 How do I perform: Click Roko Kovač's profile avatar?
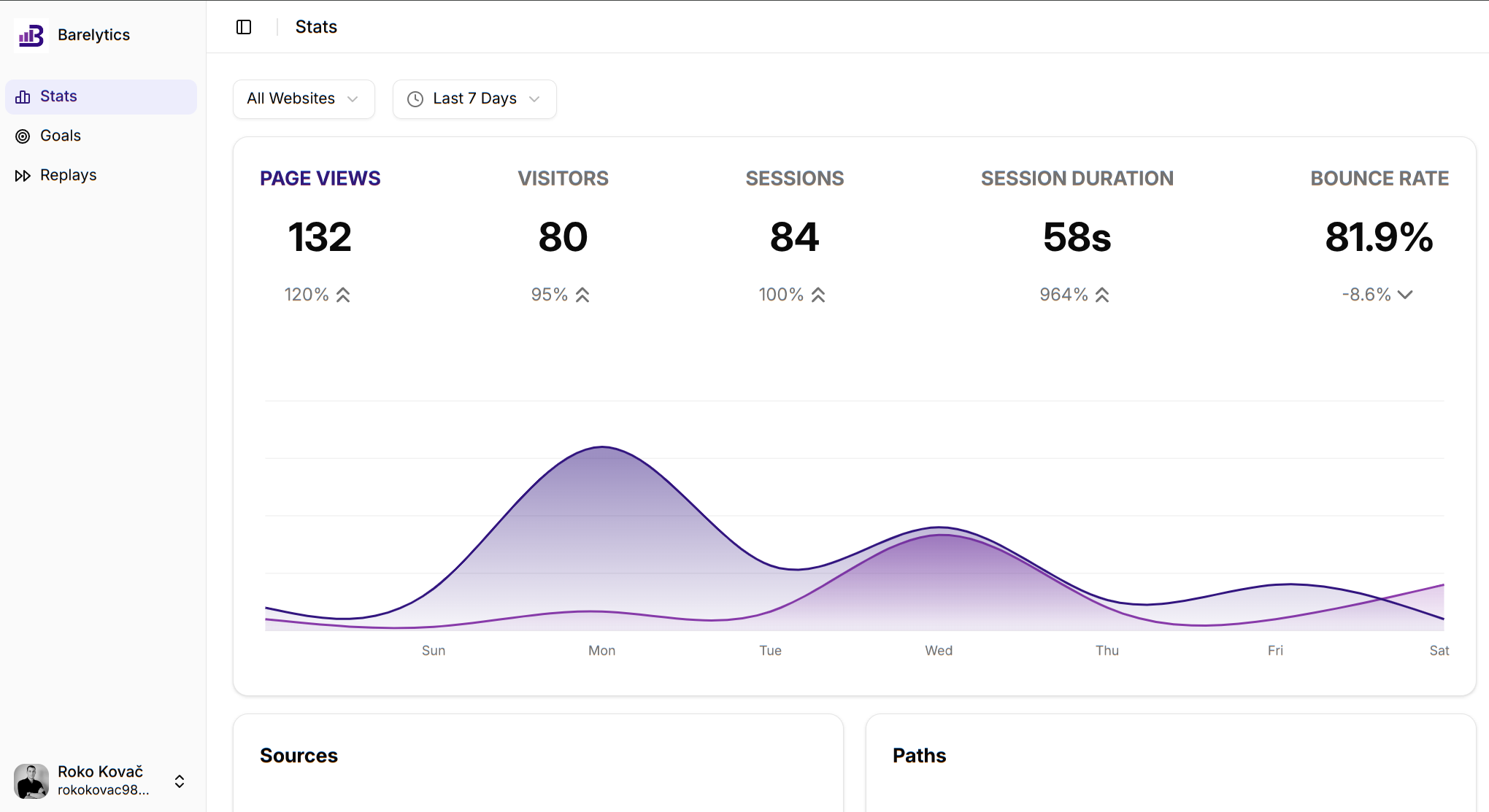[x=31, y=781]
